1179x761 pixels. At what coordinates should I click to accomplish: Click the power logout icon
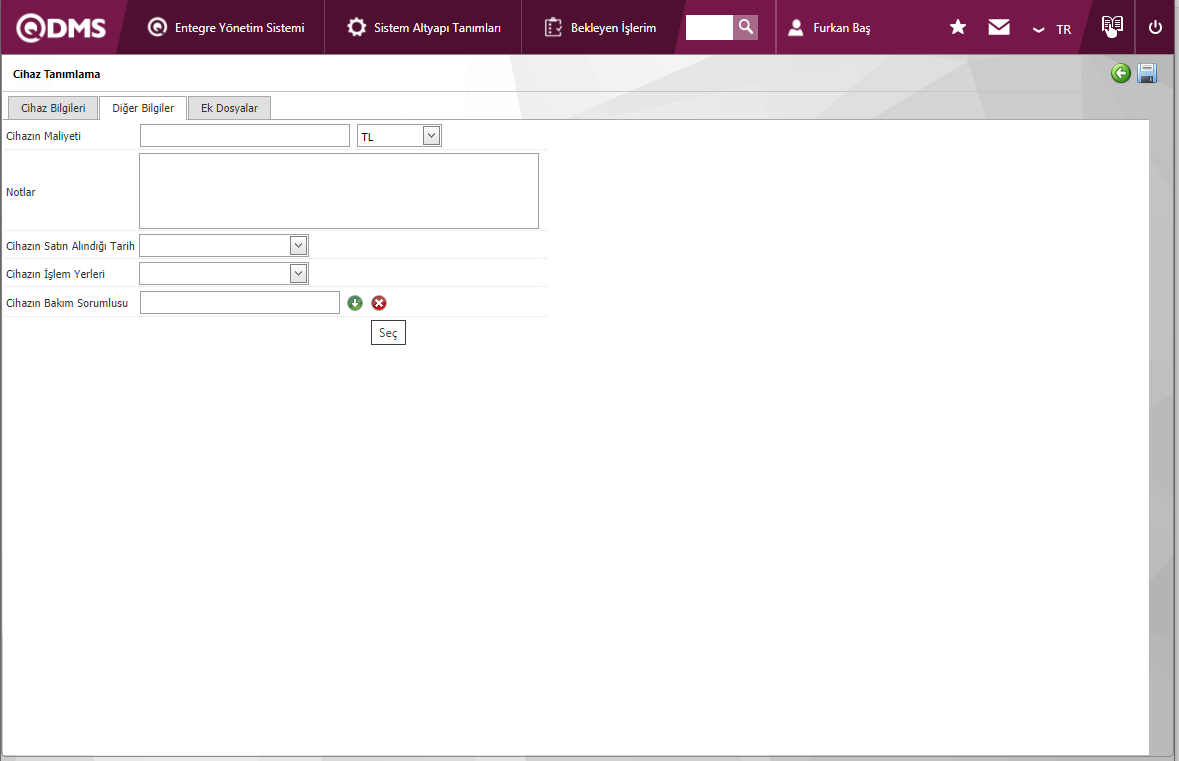coord(1155,28)
